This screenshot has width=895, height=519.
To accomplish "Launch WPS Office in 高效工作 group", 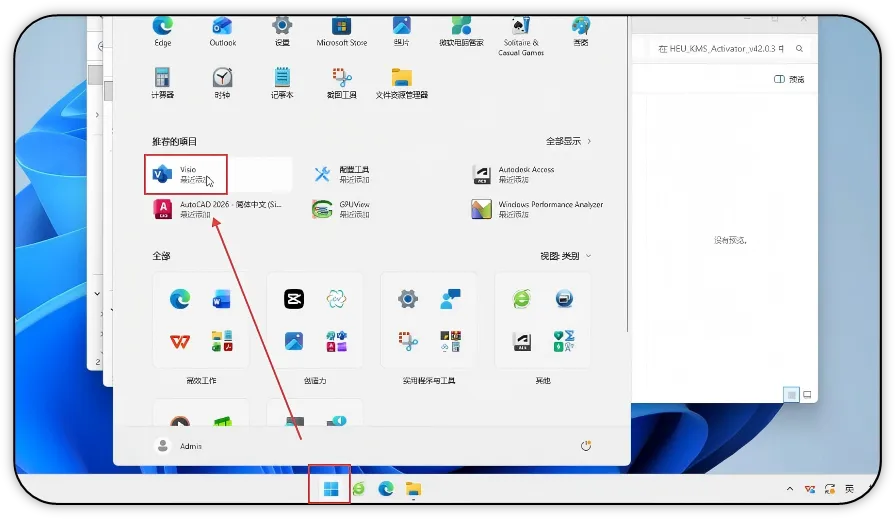I will pos(180,341).
